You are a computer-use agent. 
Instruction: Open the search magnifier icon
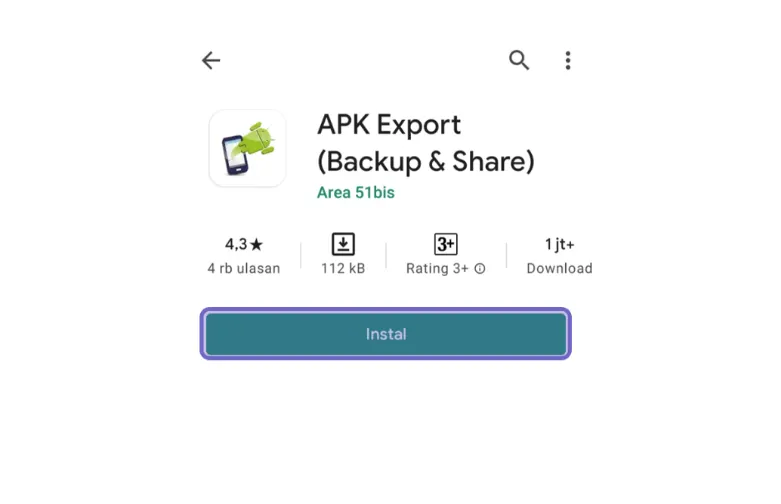(x=519, y=60)
